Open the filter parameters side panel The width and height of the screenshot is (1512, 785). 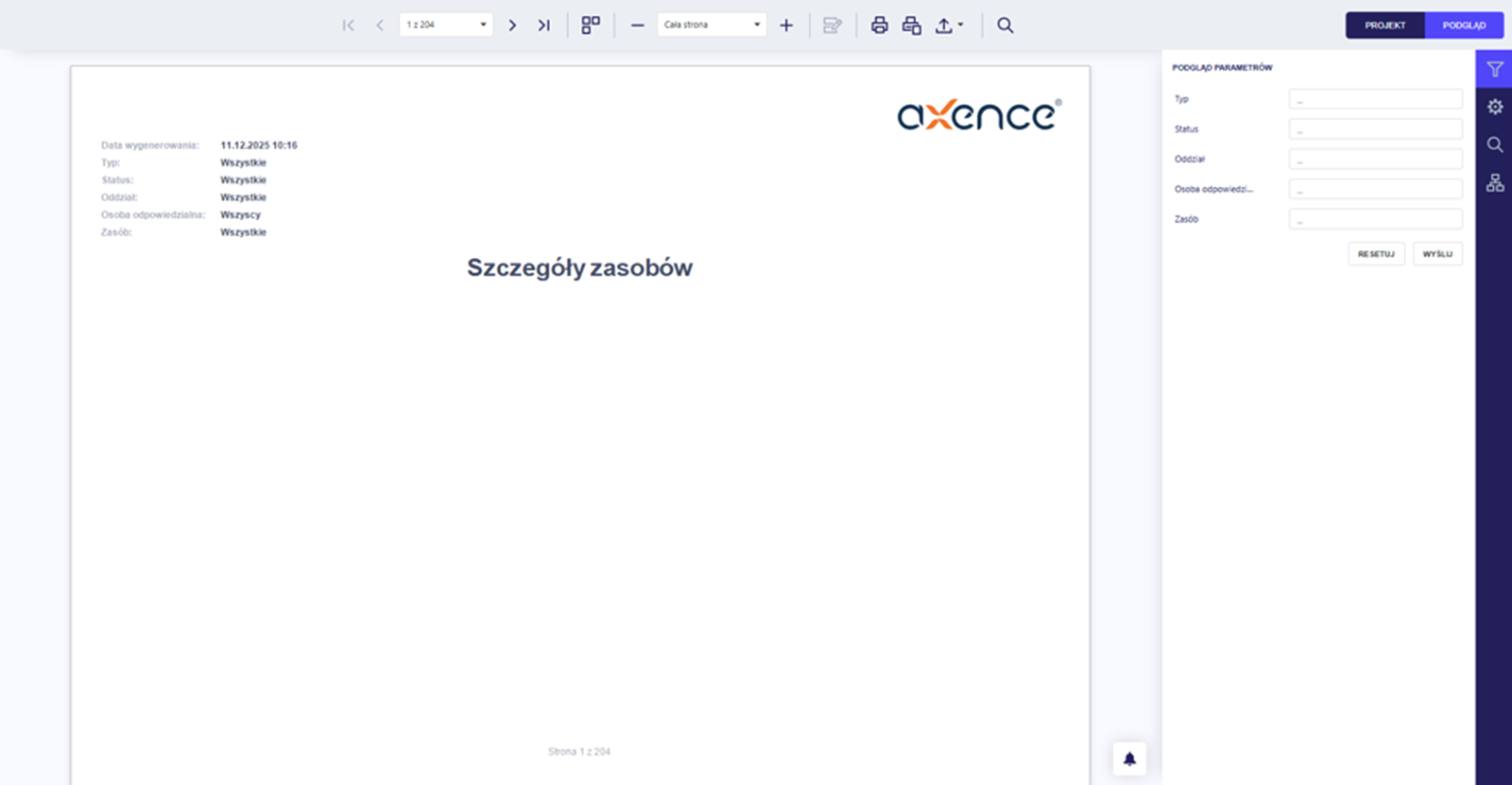tap(1494, 69)
